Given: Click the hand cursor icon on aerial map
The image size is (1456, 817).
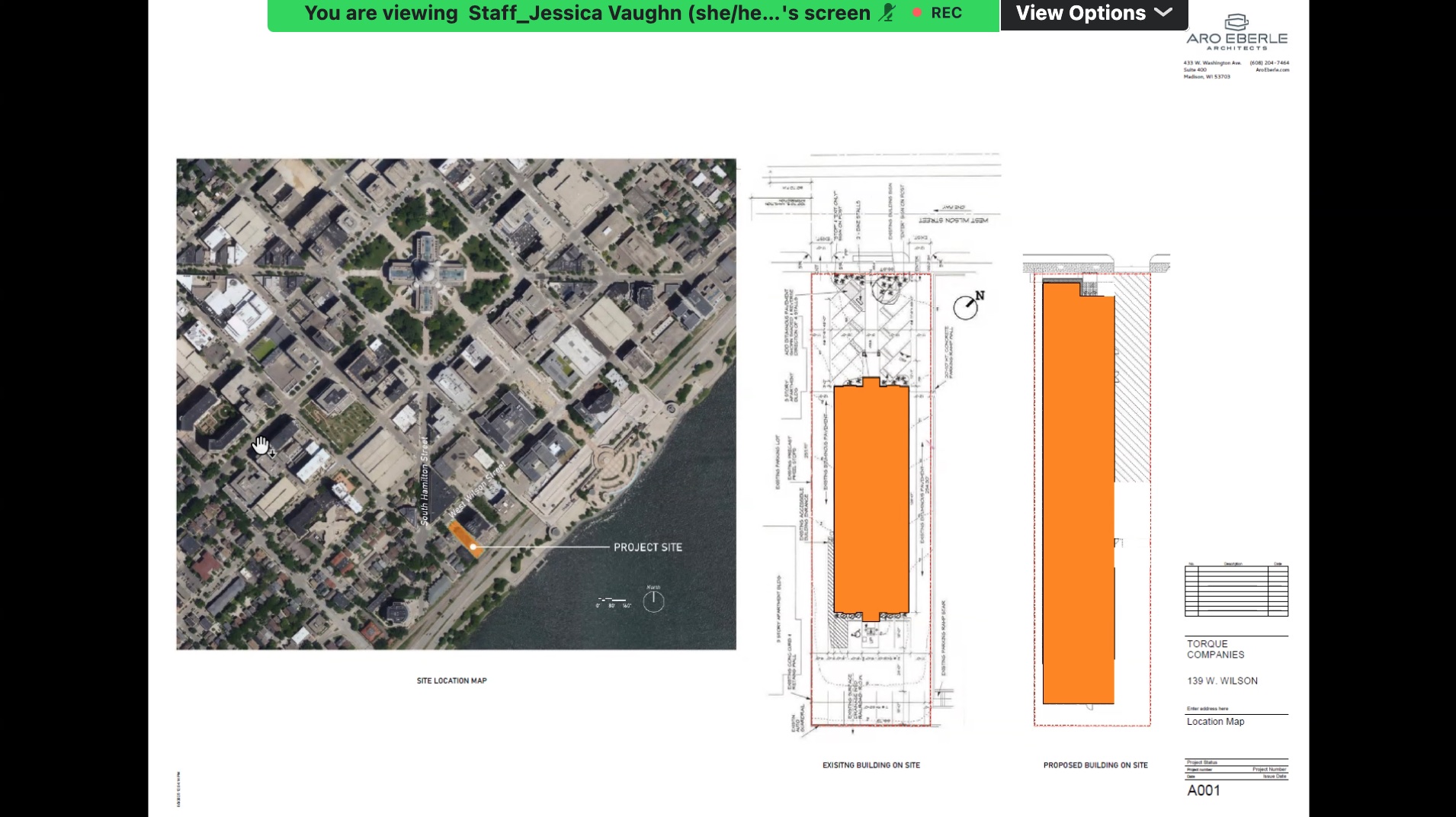Looking at the screenshot, I should point(261,445).
